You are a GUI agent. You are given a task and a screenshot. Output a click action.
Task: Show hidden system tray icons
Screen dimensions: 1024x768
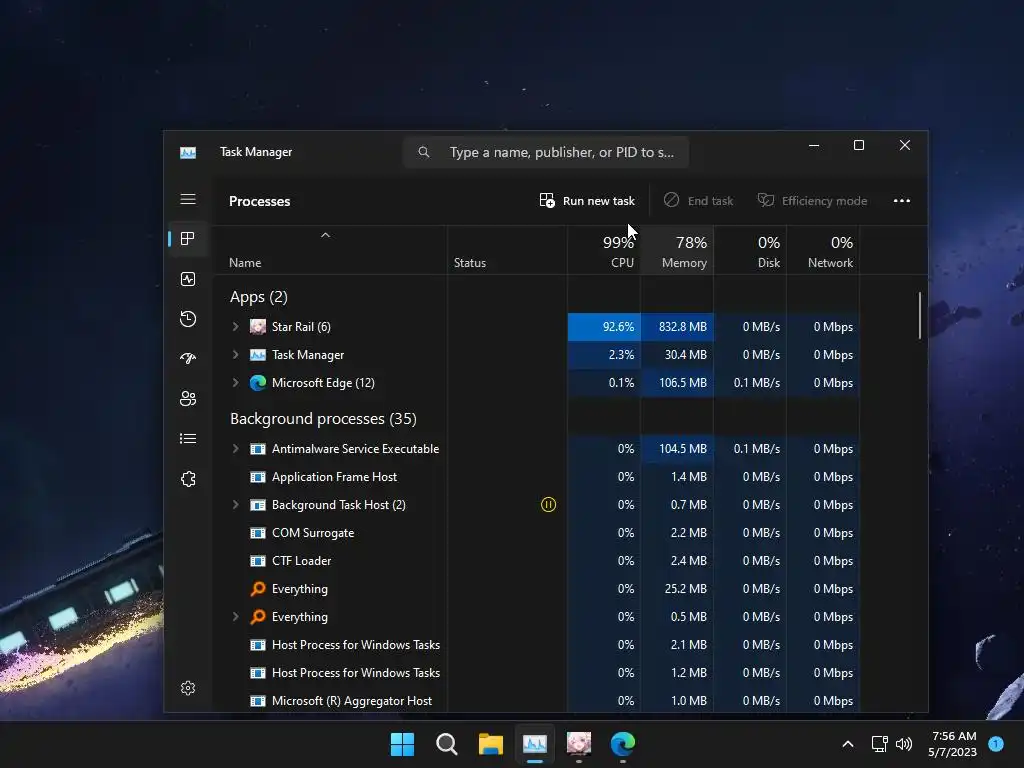(848, 744)
